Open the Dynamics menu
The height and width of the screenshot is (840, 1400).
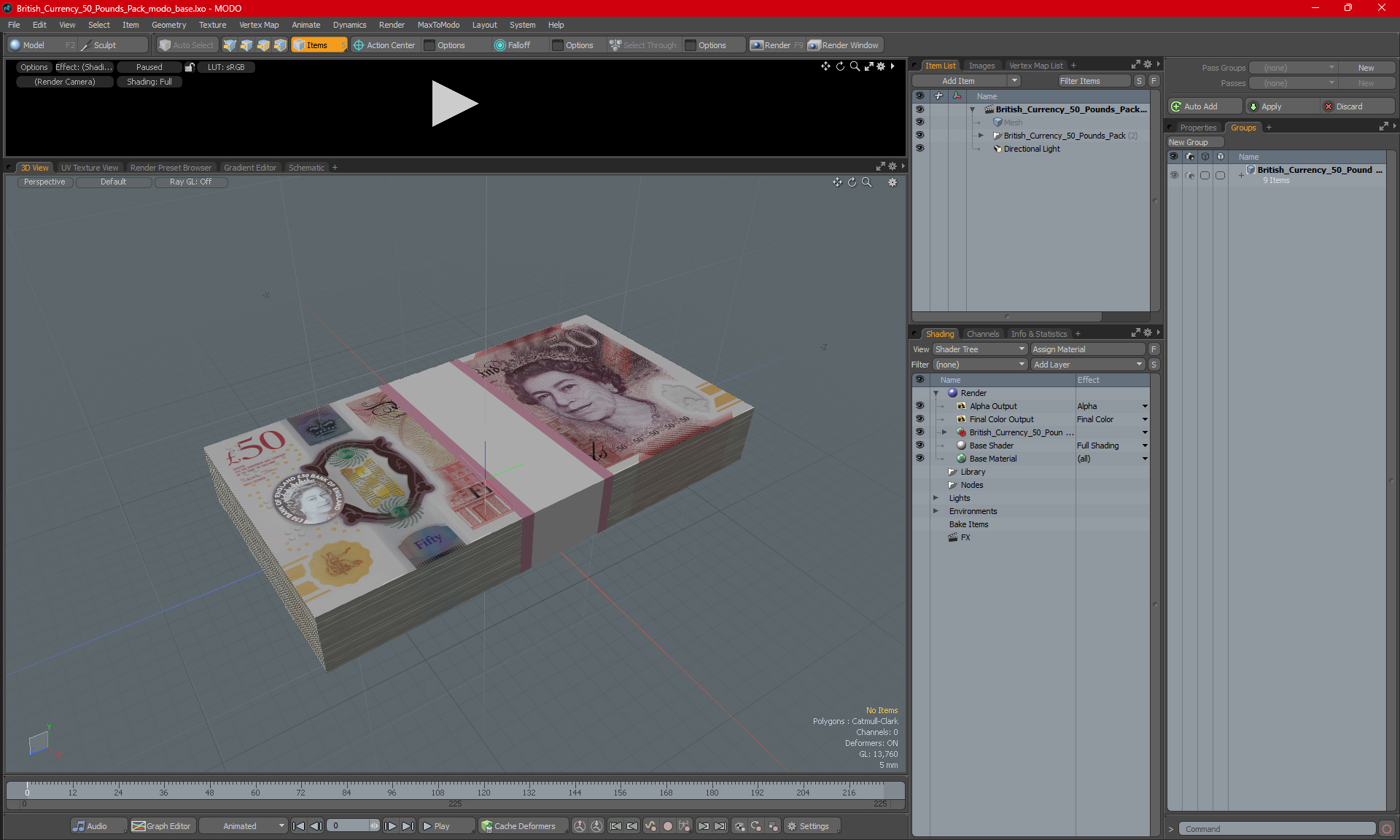coord(349,25)
